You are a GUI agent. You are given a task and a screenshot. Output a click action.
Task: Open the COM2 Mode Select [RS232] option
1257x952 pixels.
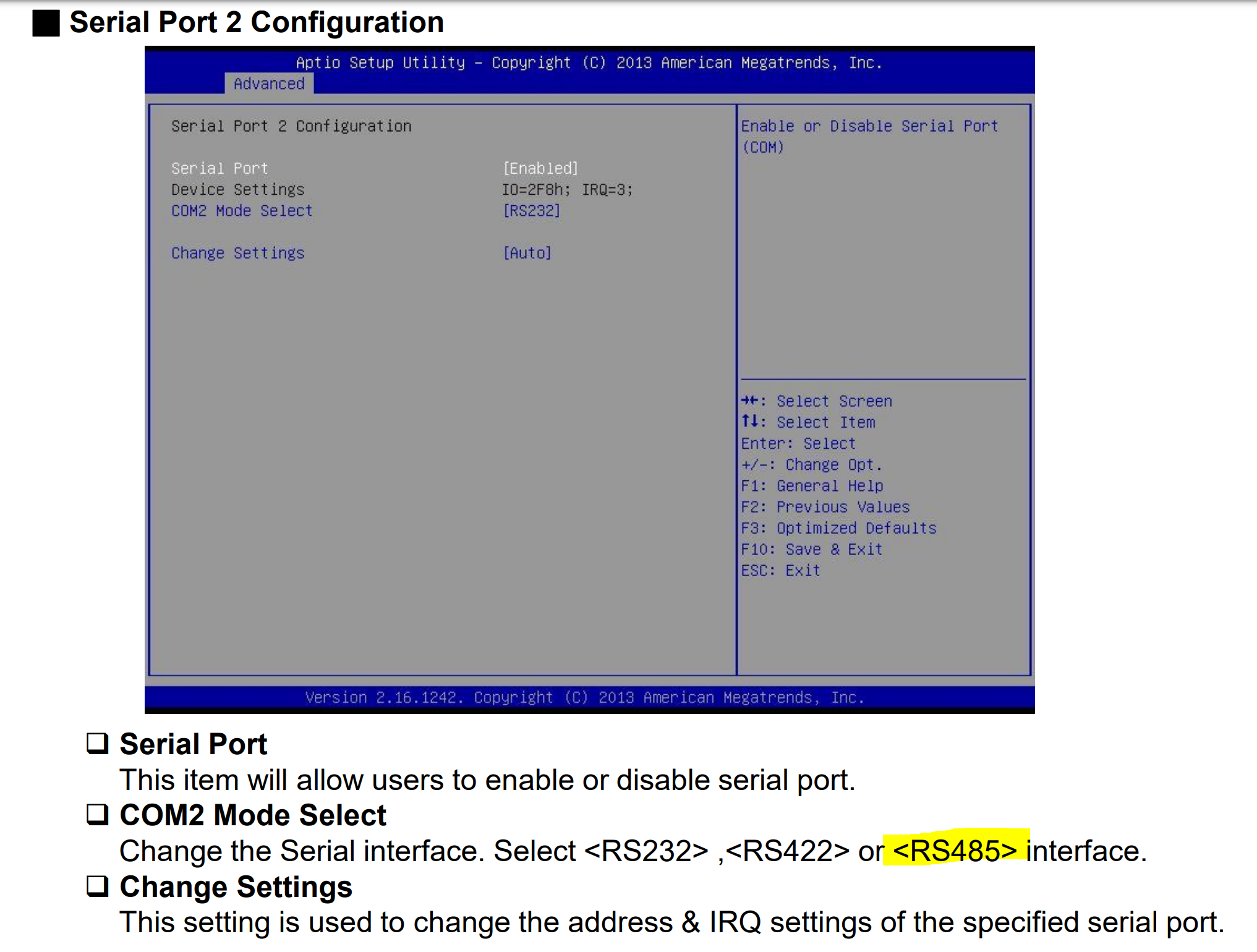point(532,211)
